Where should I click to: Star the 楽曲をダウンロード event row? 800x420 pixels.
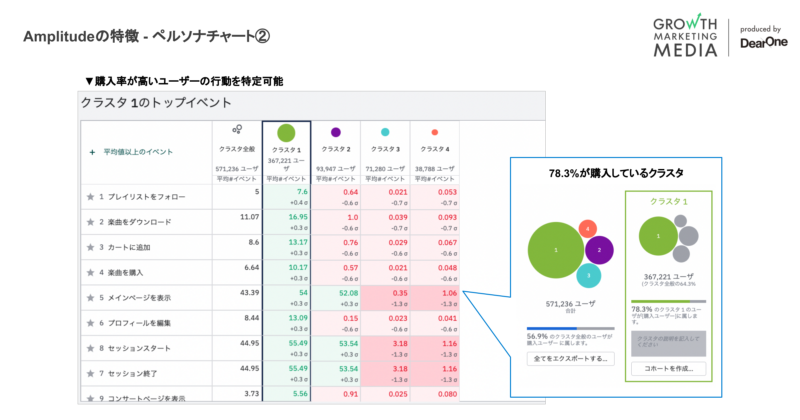90,222
